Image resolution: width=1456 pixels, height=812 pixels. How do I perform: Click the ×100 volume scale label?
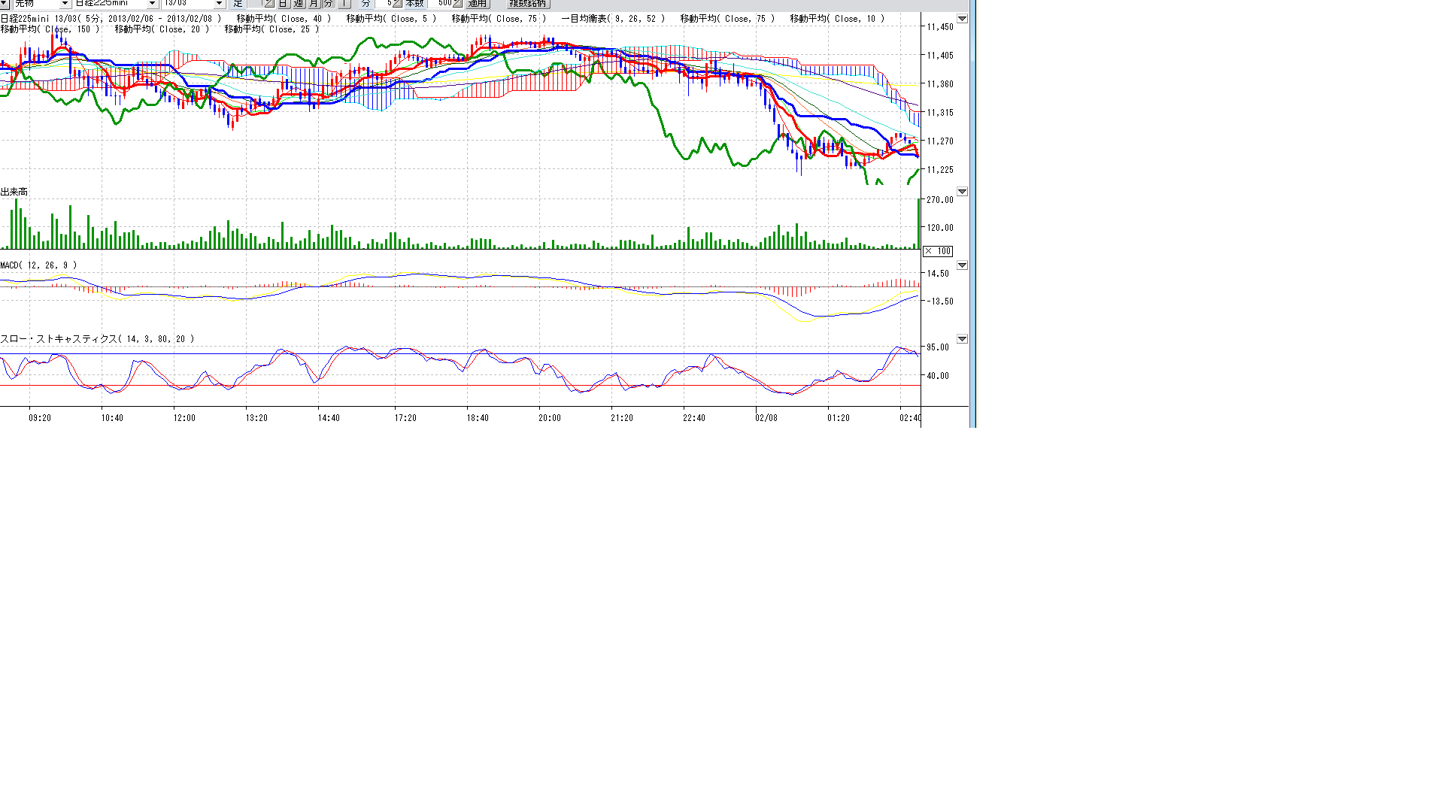click(938, 251)
